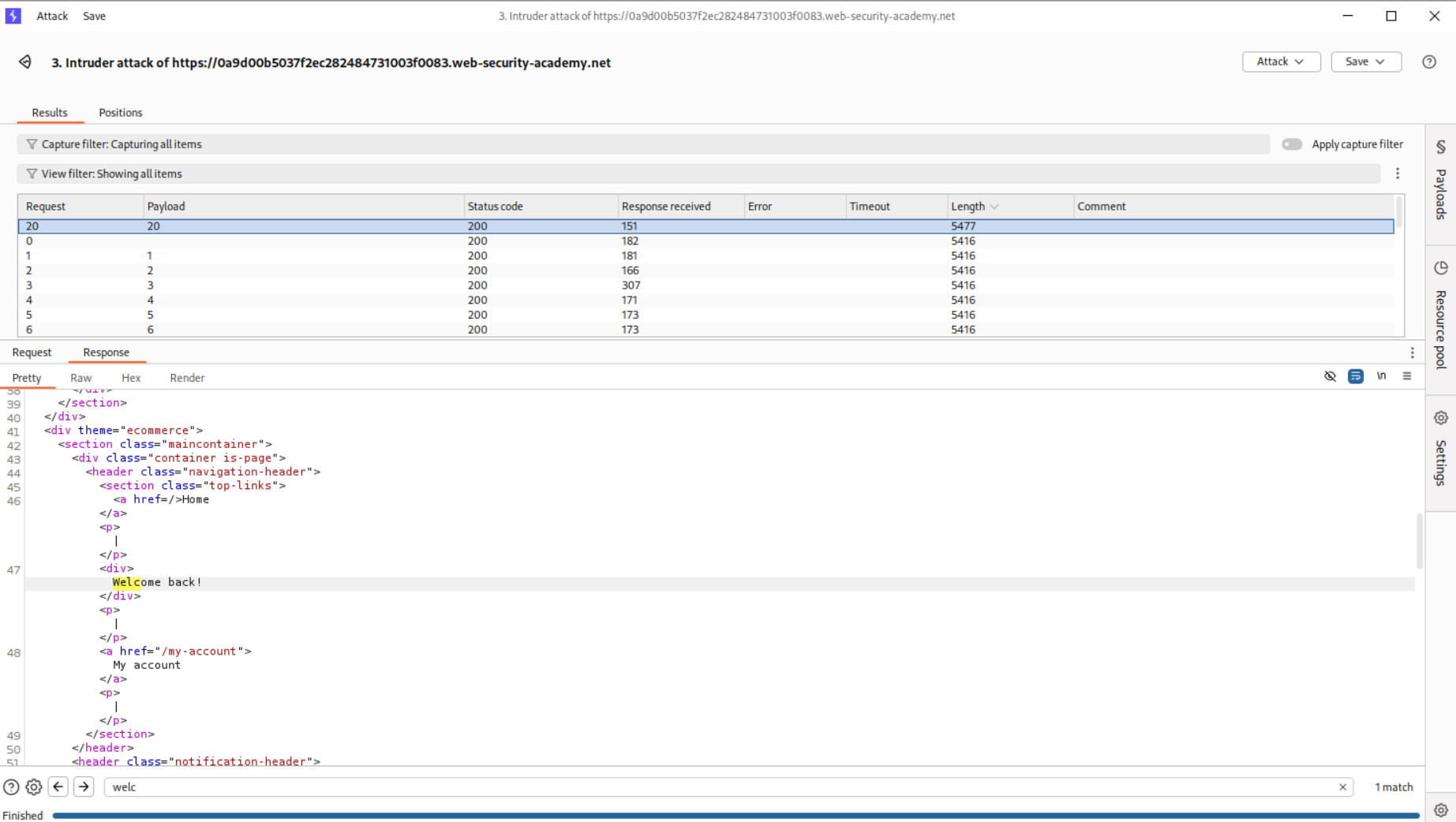Click the search settings gear icon

(34, 787)
